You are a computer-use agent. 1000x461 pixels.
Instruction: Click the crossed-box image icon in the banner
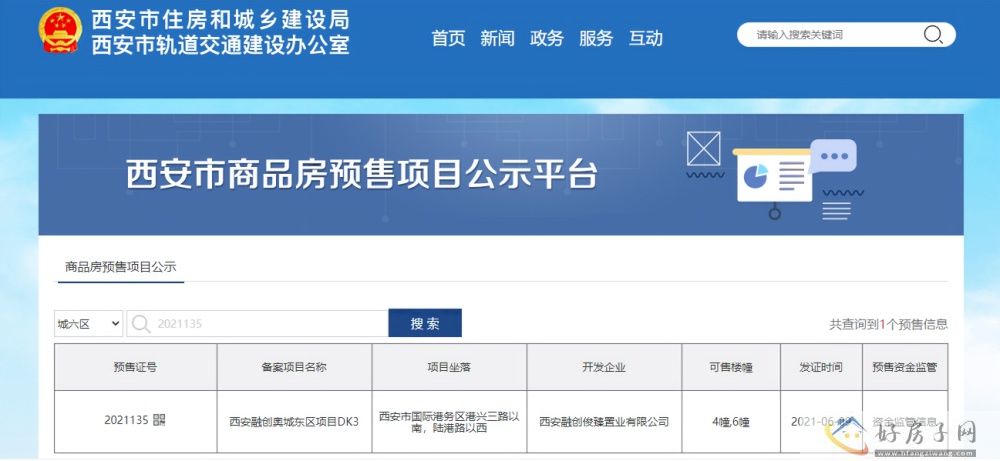pyautogui.click(x=704, y=150)
